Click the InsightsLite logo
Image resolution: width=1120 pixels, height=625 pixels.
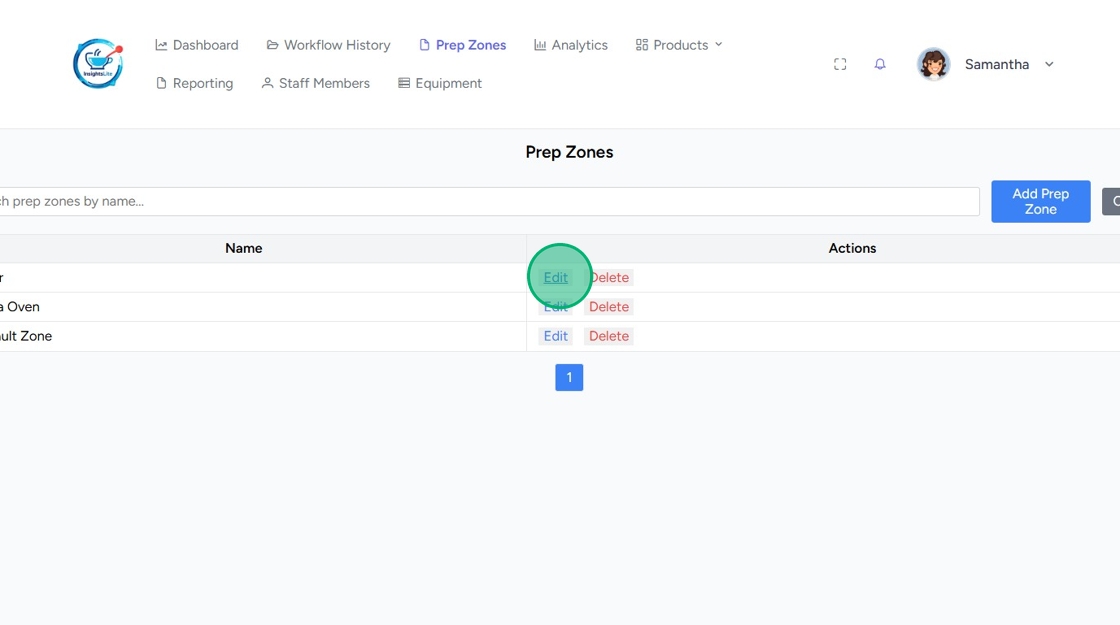tap(98, 64)
